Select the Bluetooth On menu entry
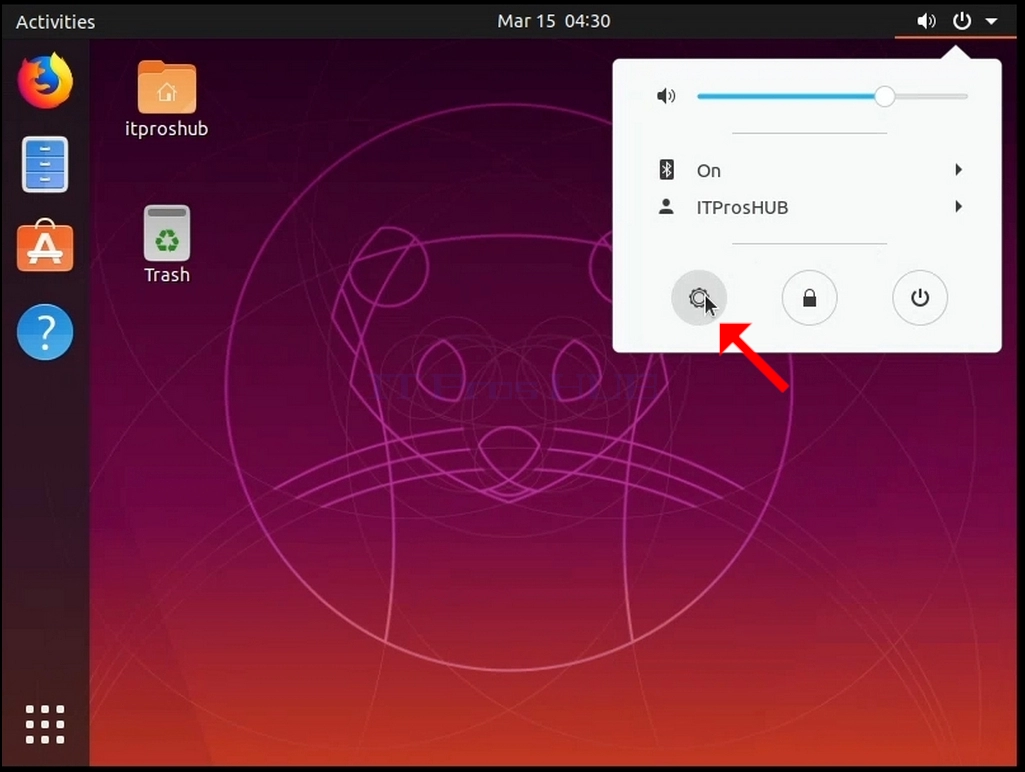This screenshot has height=772, width=1025. pos(808,170)
